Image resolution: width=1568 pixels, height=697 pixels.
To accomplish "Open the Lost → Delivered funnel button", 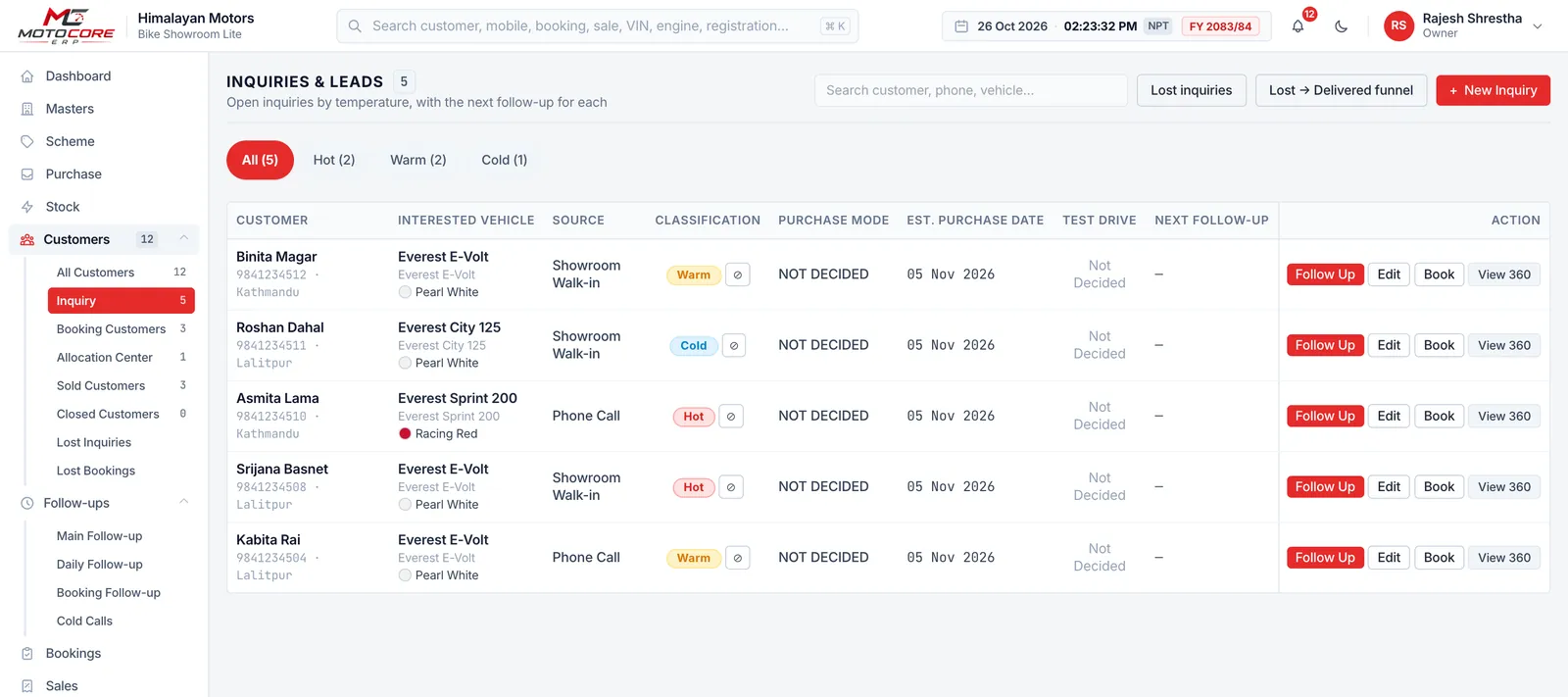I will click(1341, 90).
